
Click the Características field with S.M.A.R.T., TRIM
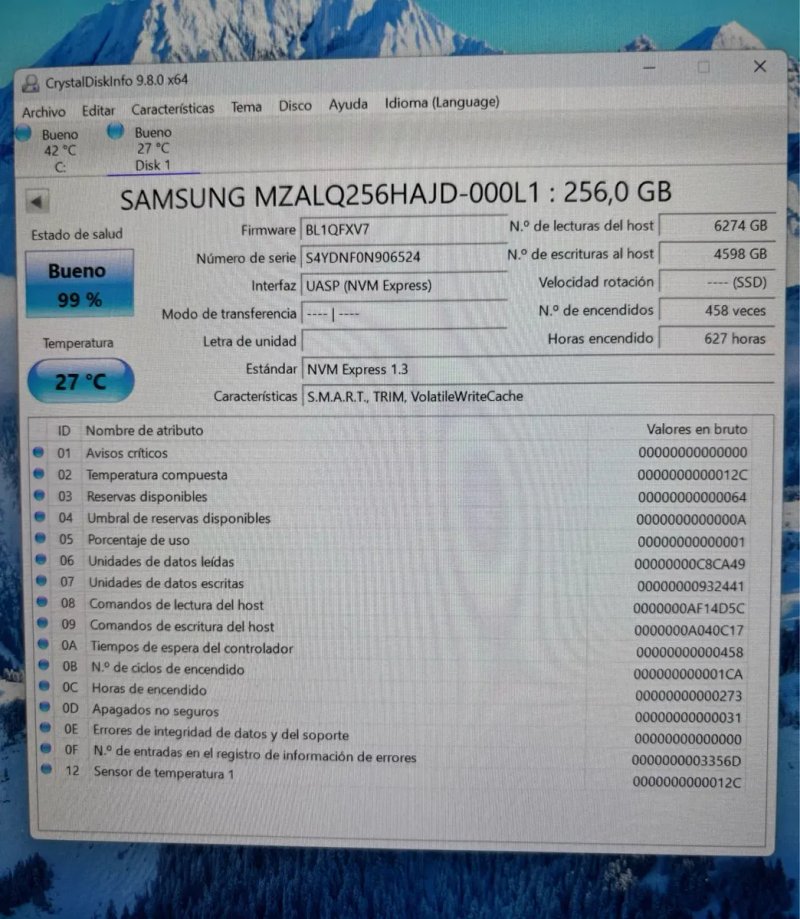click(537, 396)
